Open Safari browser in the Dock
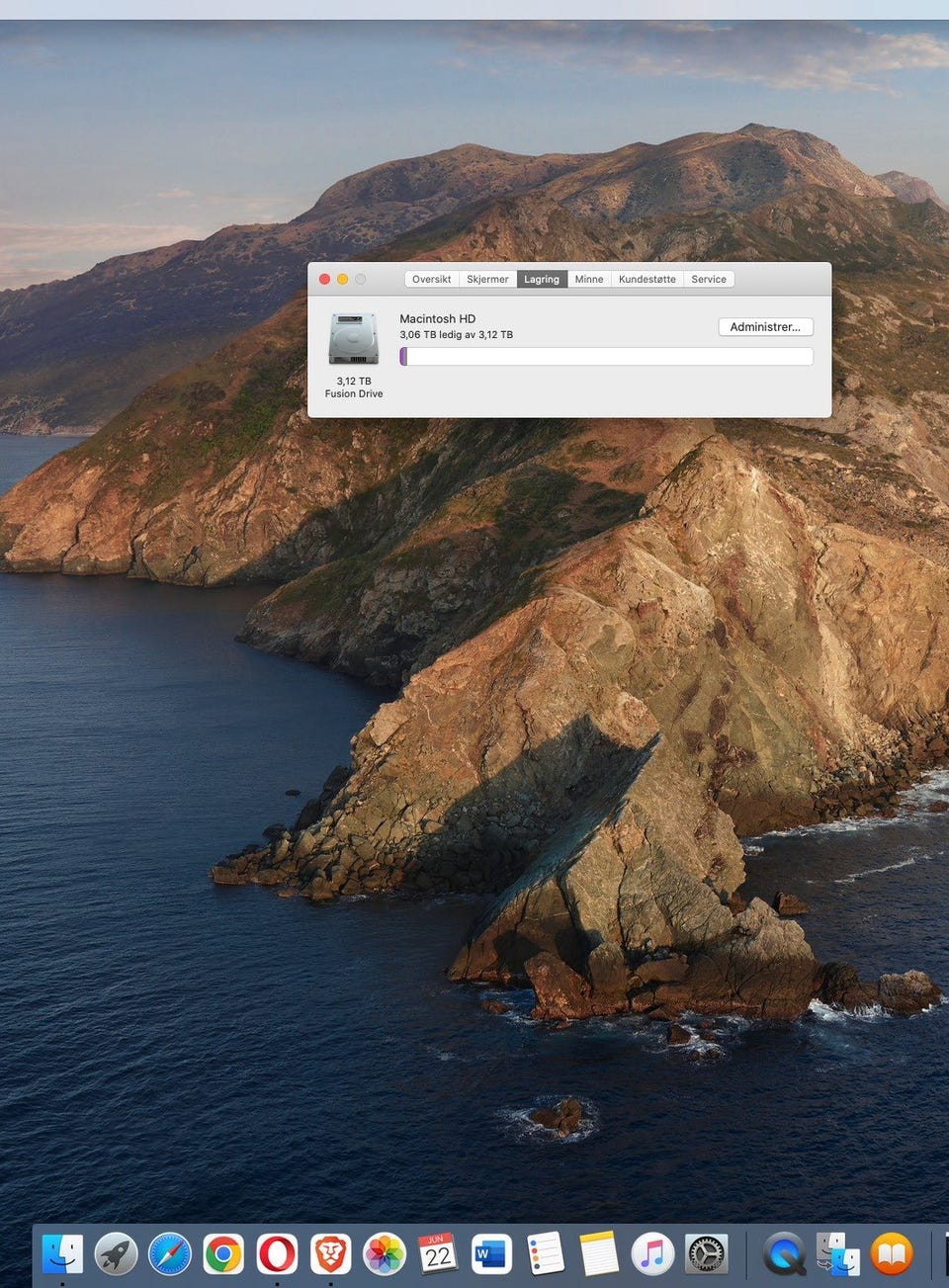The width and height of the screenshot is (949, 1288). 170,1254
